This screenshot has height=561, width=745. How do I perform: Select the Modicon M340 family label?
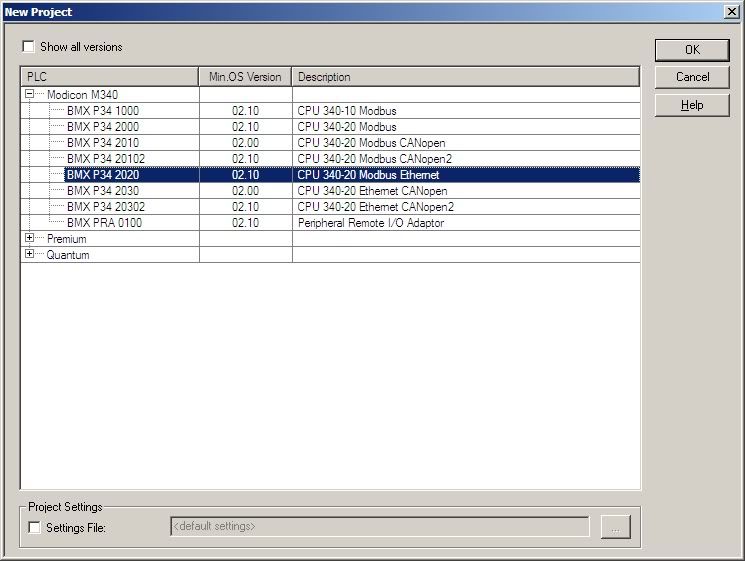(82, 95)
